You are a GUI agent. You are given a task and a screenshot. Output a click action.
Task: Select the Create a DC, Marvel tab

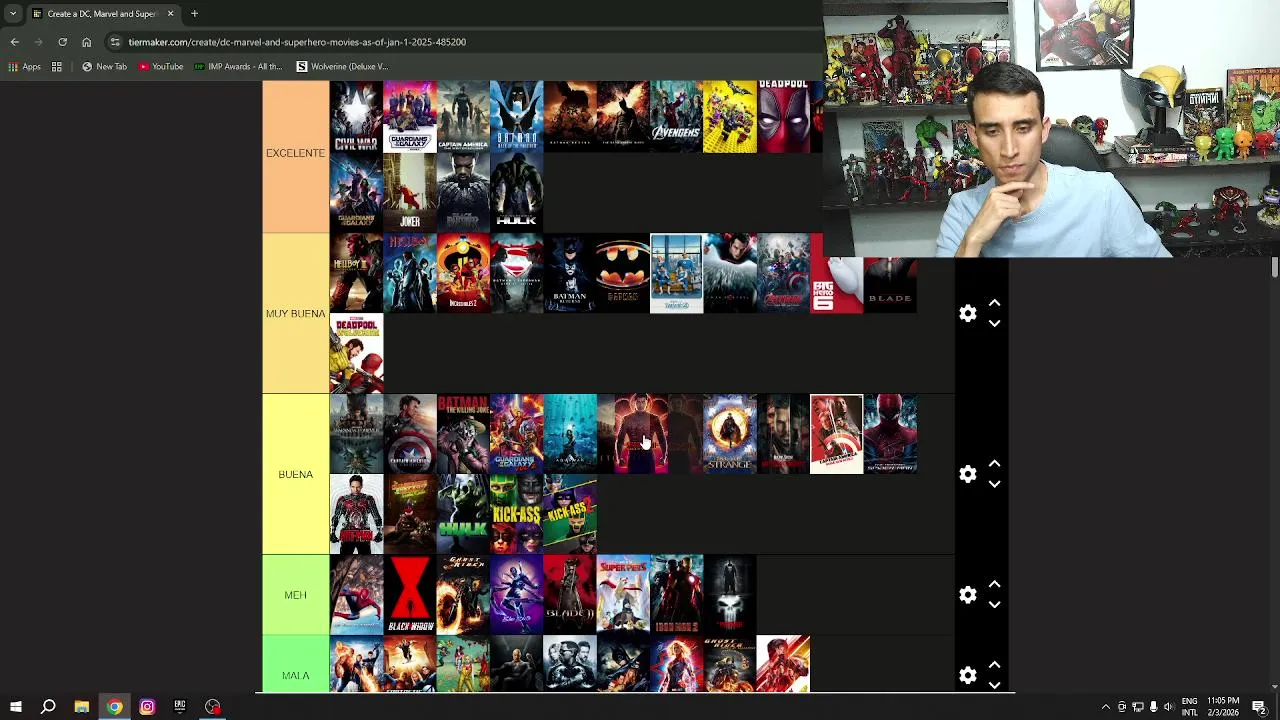click(100, 14)
